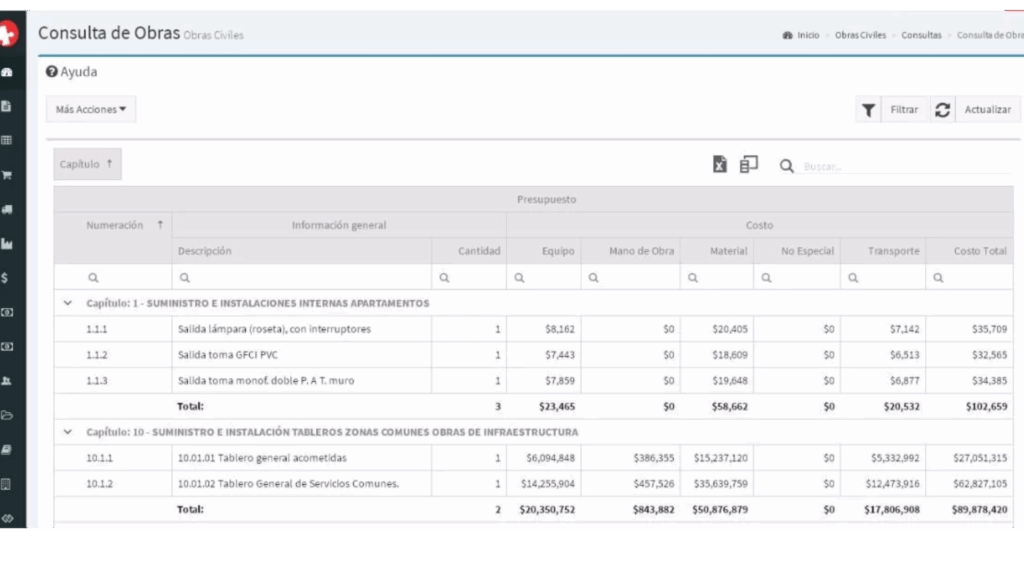Image resolution: width=1024 pixels, height=576 pixels.
Task: Sort by the Numeración column header
Action: [x=114, y=225]
